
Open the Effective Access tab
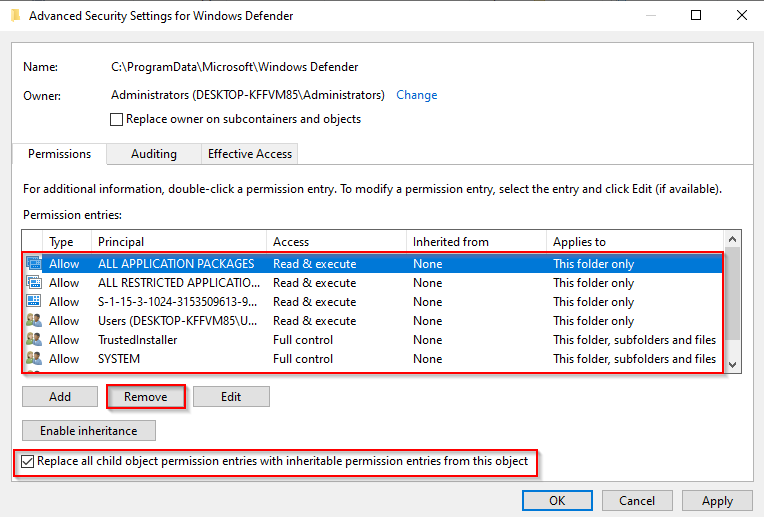click(x=250, y=154)
